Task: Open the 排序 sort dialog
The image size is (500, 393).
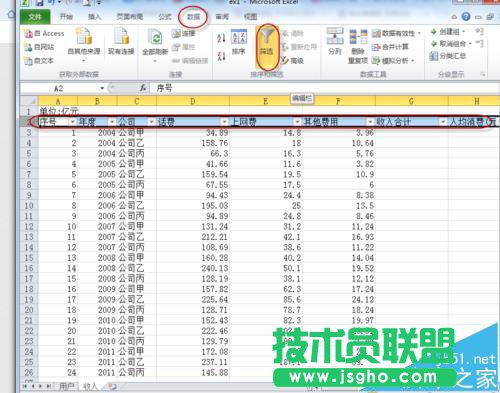Action: (239, 42)
